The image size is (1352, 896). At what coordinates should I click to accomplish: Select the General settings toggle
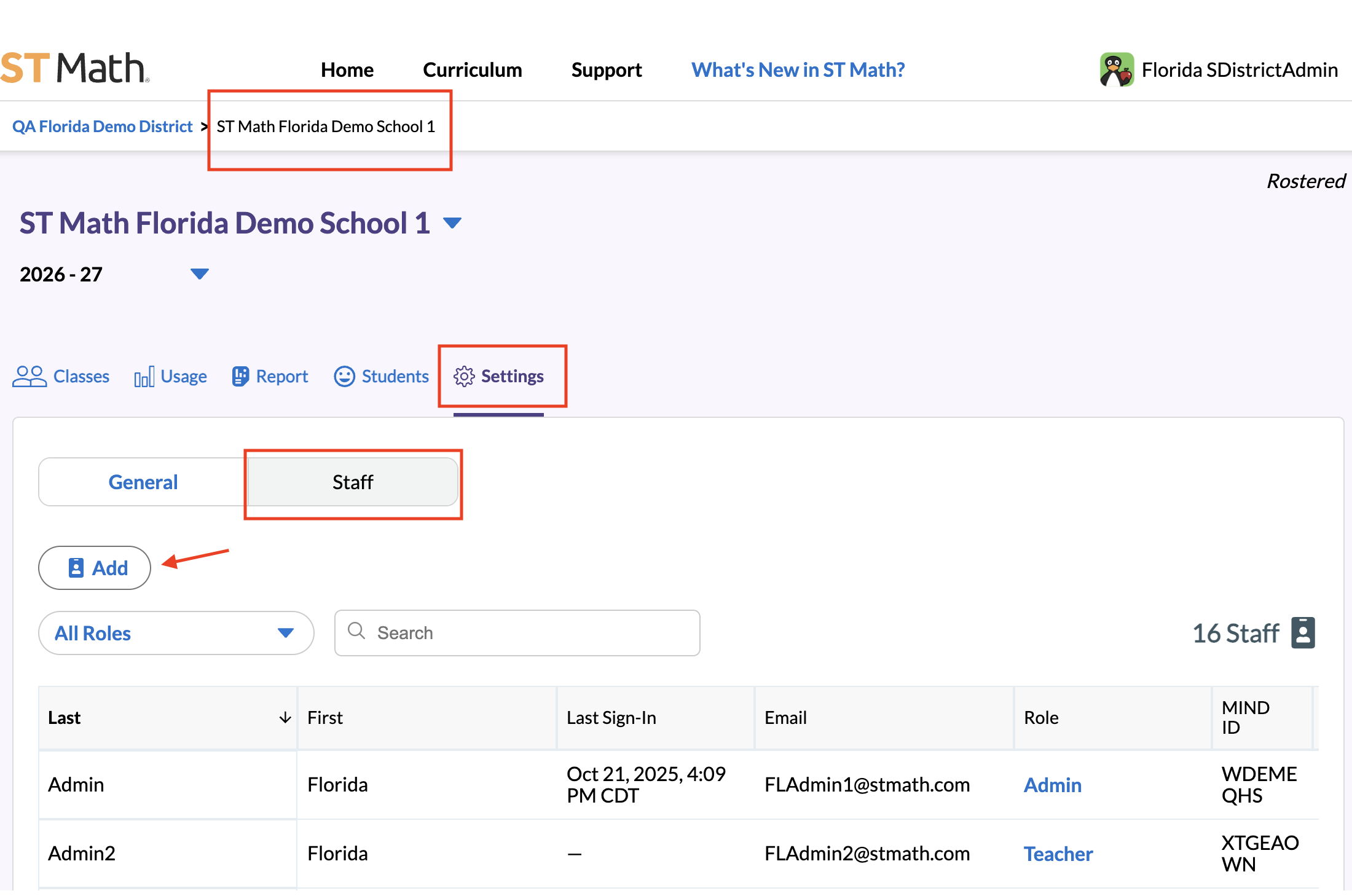[143, 482]
